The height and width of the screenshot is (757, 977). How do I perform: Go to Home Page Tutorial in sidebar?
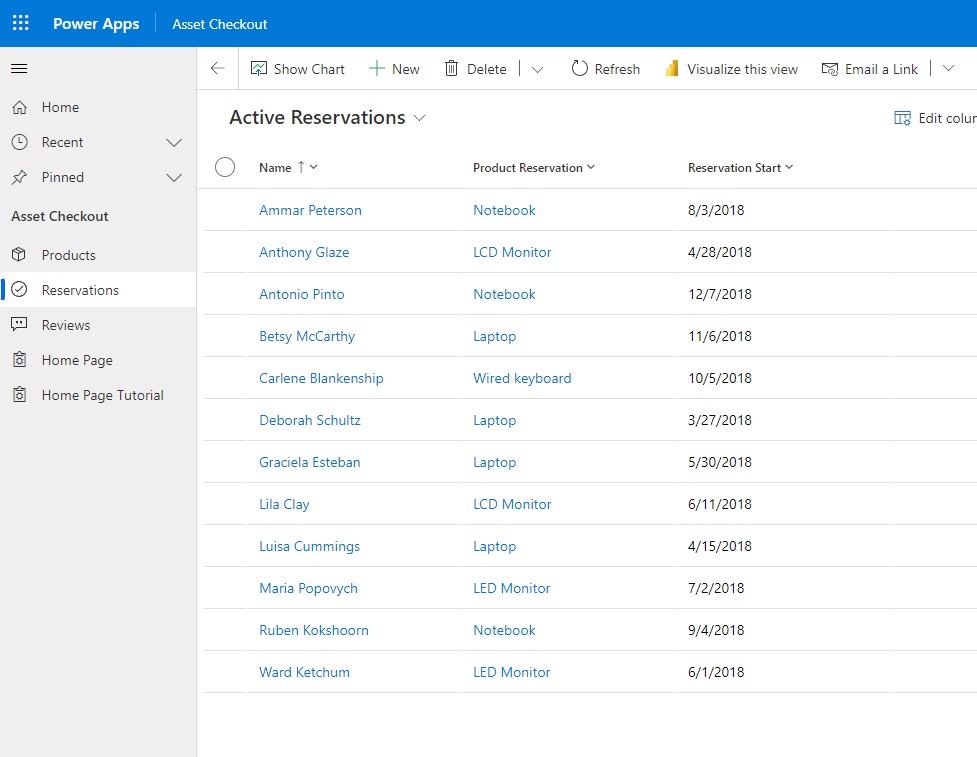[x=102, y=394]
